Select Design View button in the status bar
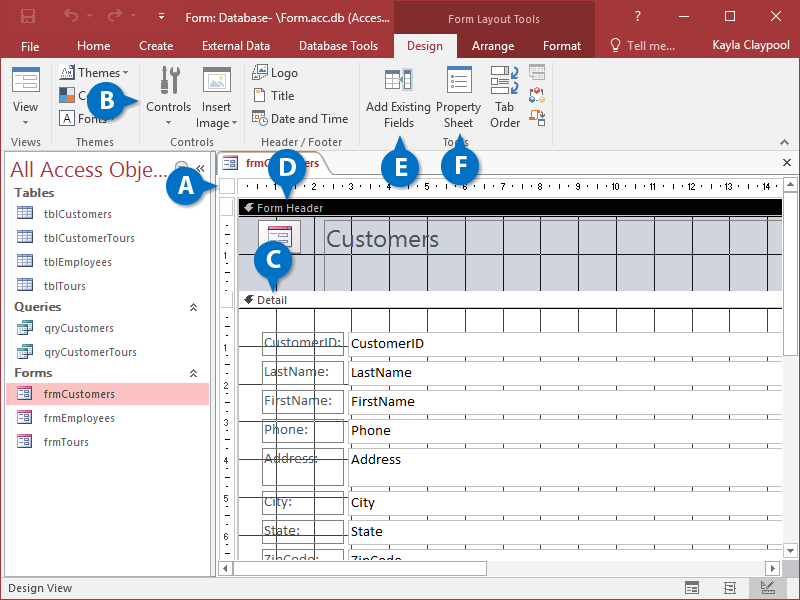800x600 pixels. (x=767, y=588)
